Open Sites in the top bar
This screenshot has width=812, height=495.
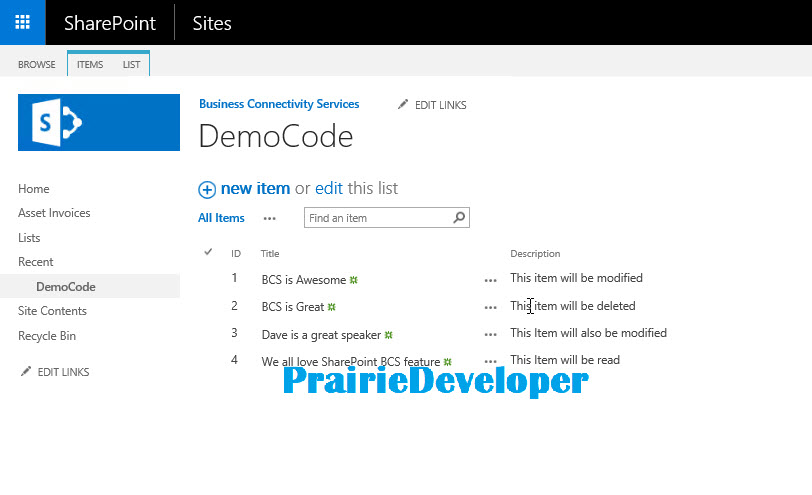click(x=212, y=23)
